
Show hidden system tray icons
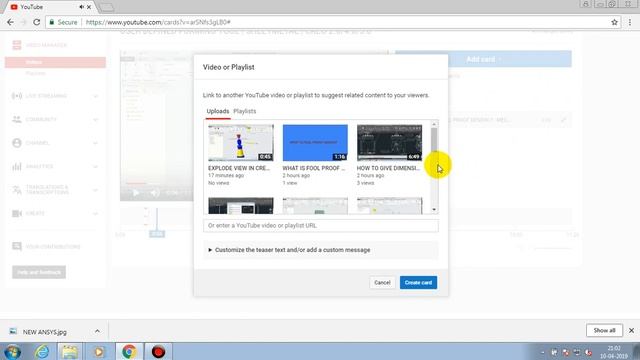pos(542,352)
